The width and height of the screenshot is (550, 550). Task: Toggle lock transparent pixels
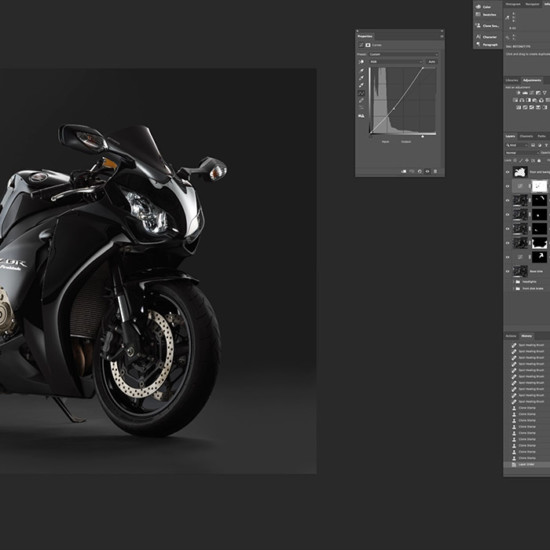pos(515,161)
